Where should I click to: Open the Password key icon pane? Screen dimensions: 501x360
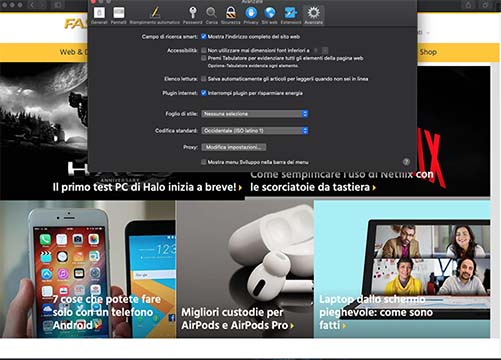tap(192, 15)
